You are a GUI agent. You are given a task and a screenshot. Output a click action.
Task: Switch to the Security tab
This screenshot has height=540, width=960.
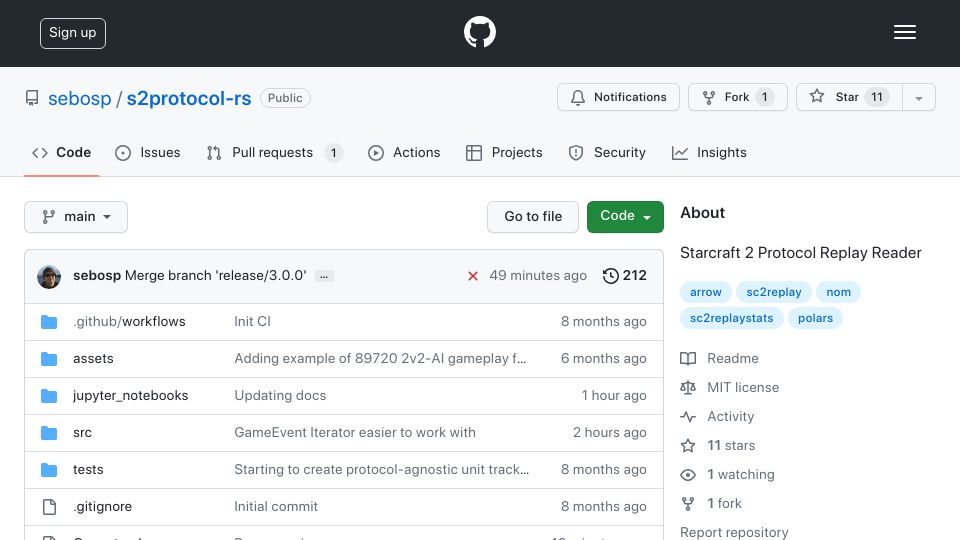(607, 152)
